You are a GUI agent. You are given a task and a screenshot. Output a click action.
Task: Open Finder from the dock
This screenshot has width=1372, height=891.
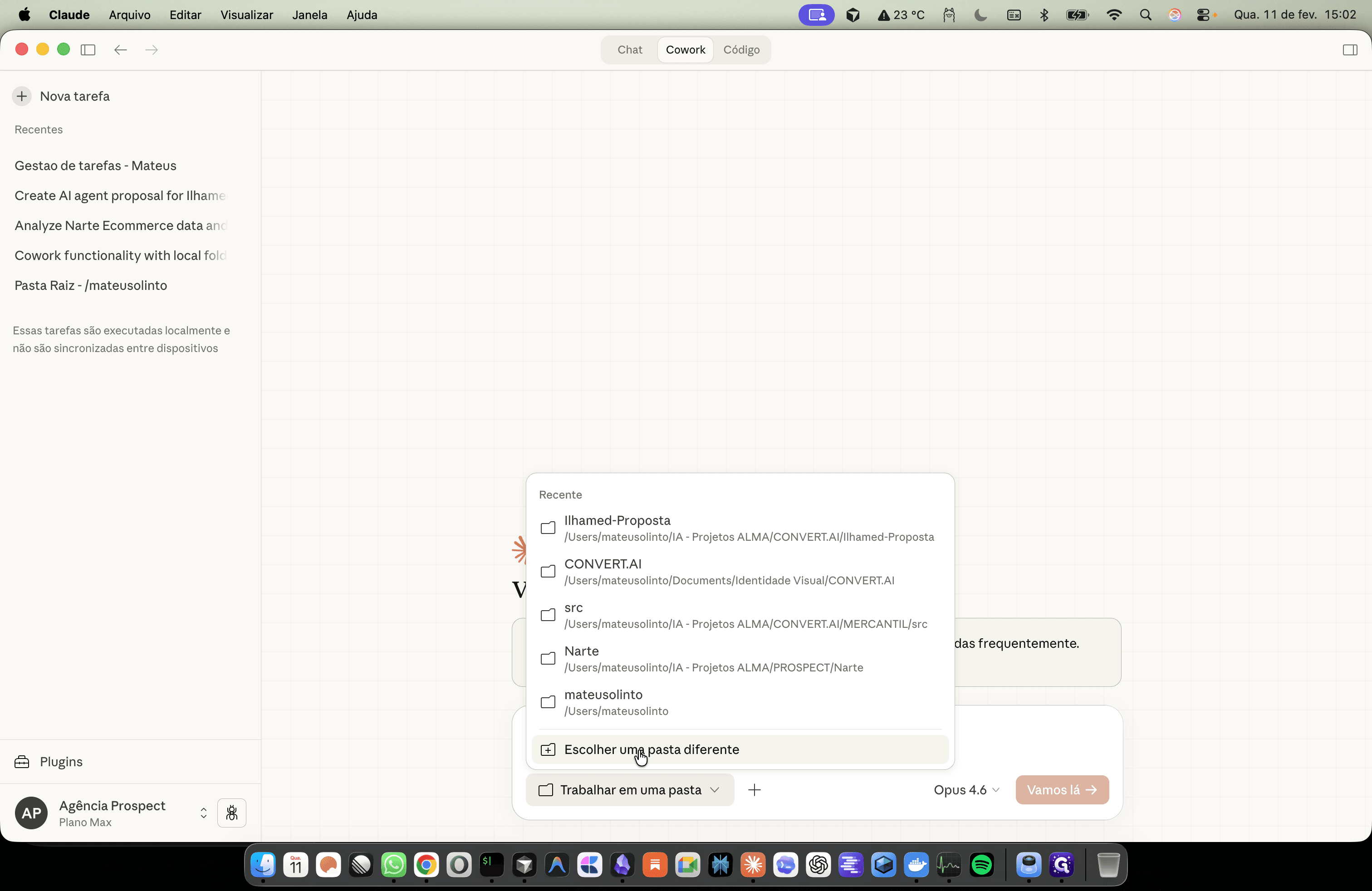pos(264,865)
